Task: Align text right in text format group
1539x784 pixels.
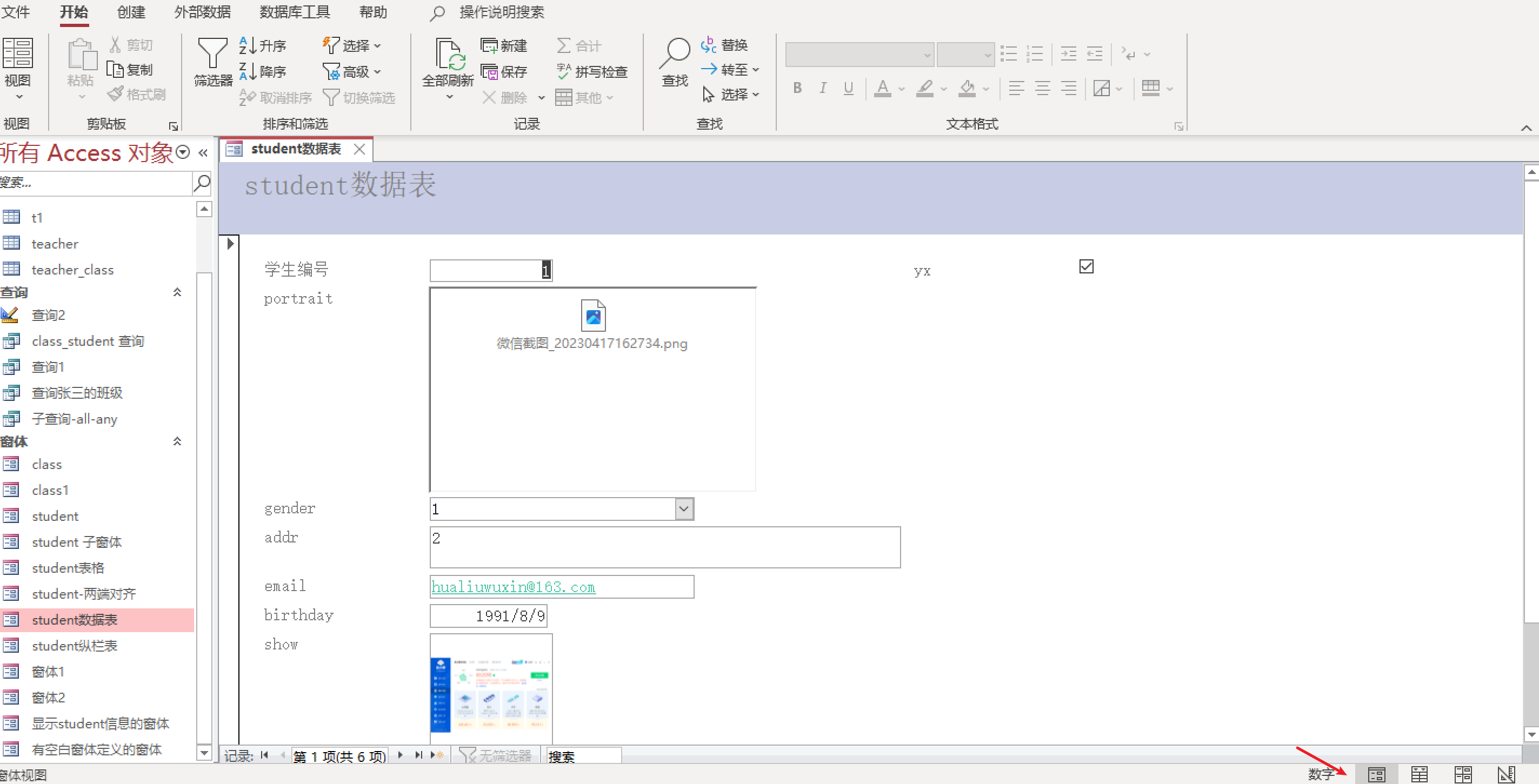Action: click(x=1068, y=89)
